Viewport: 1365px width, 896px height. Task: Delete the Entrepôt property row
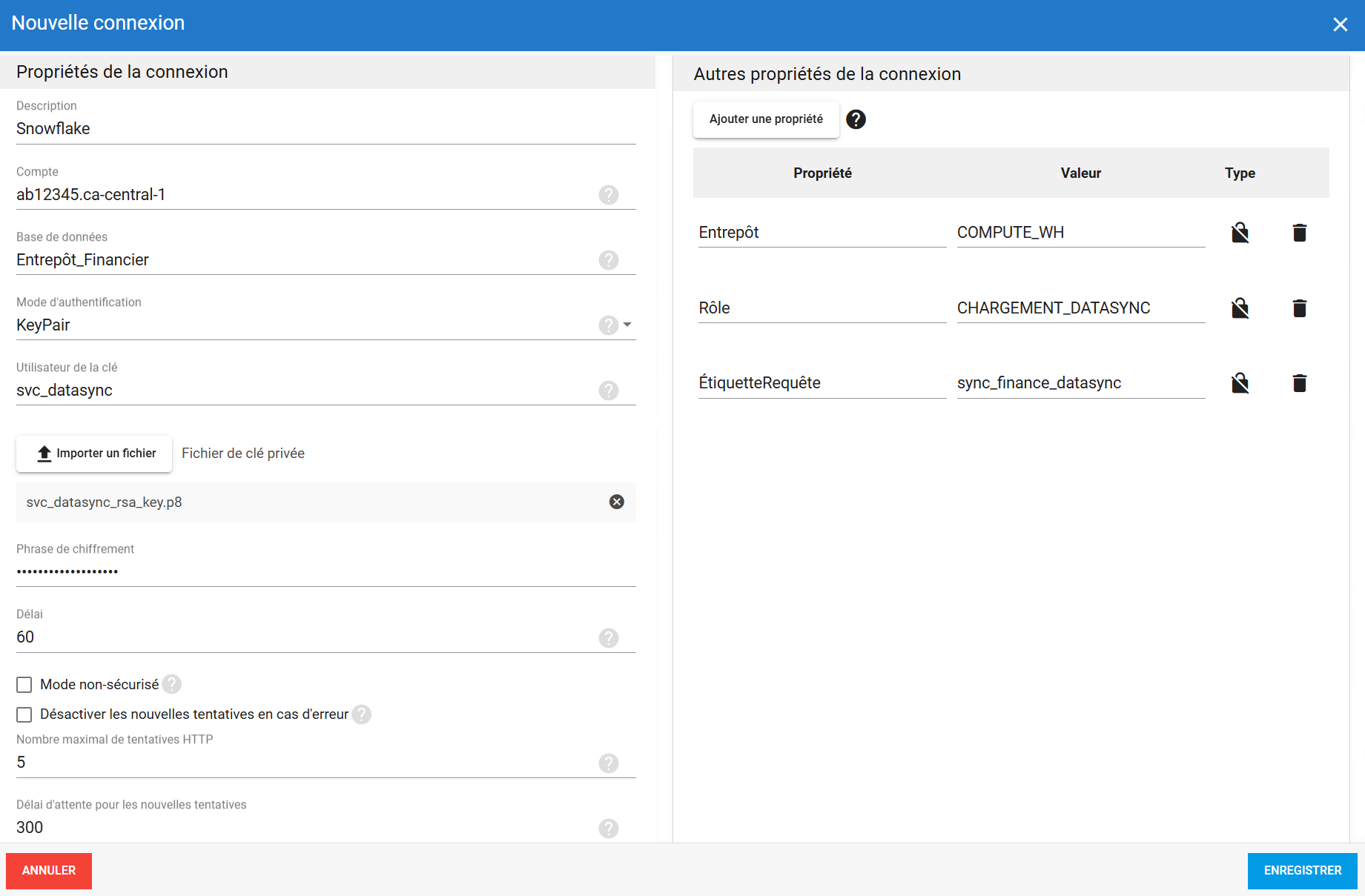tap(1300, 233)
